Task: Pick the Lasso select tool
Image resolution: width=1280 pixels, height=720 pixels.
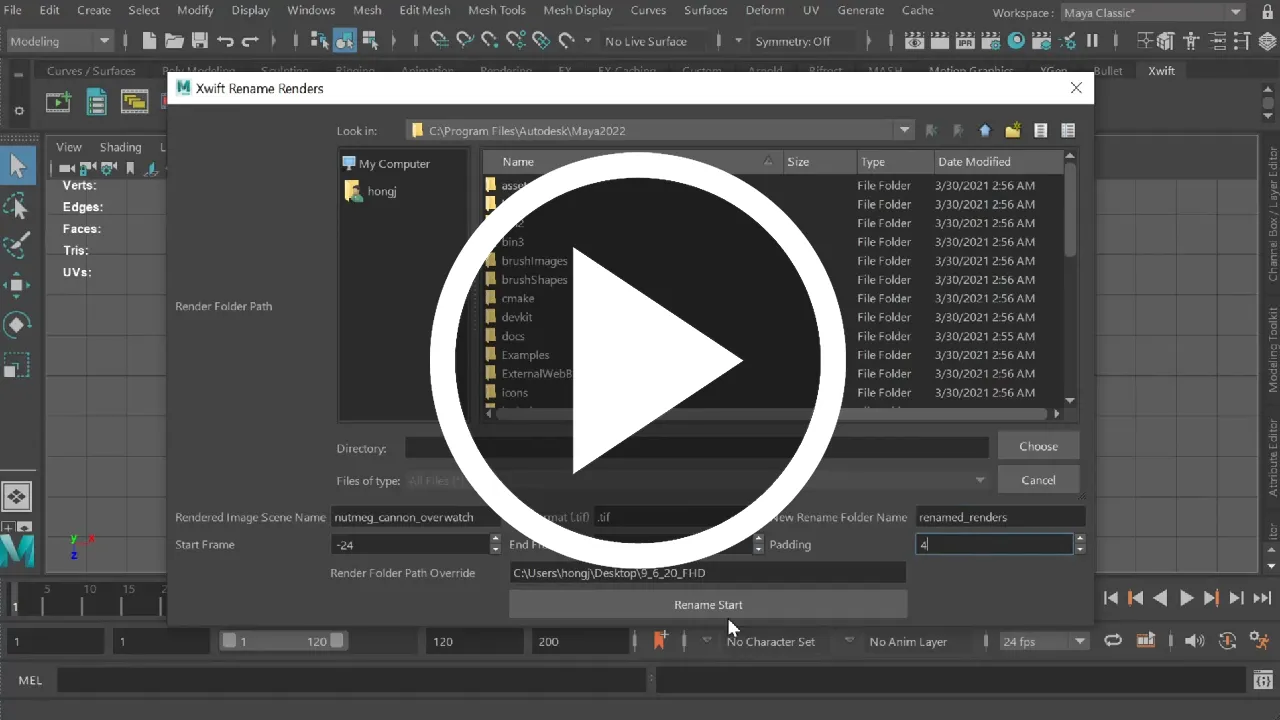Action: click(17, 206)
